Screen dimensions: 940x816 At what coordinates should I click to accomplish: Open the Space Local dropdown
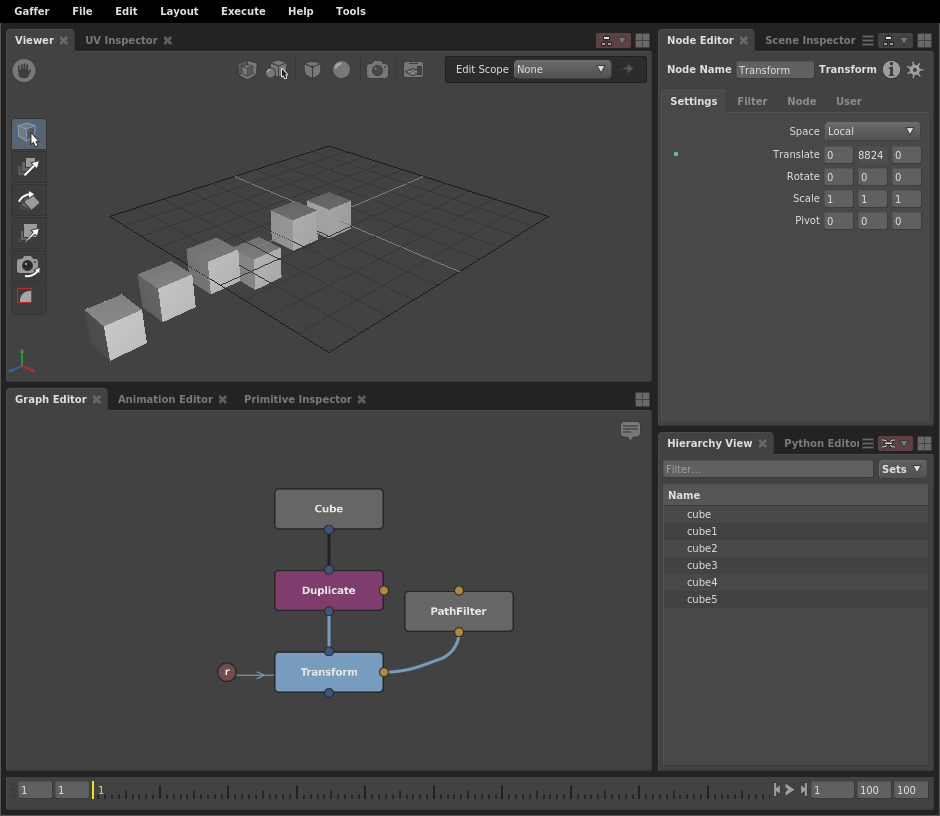coord(872,131)
